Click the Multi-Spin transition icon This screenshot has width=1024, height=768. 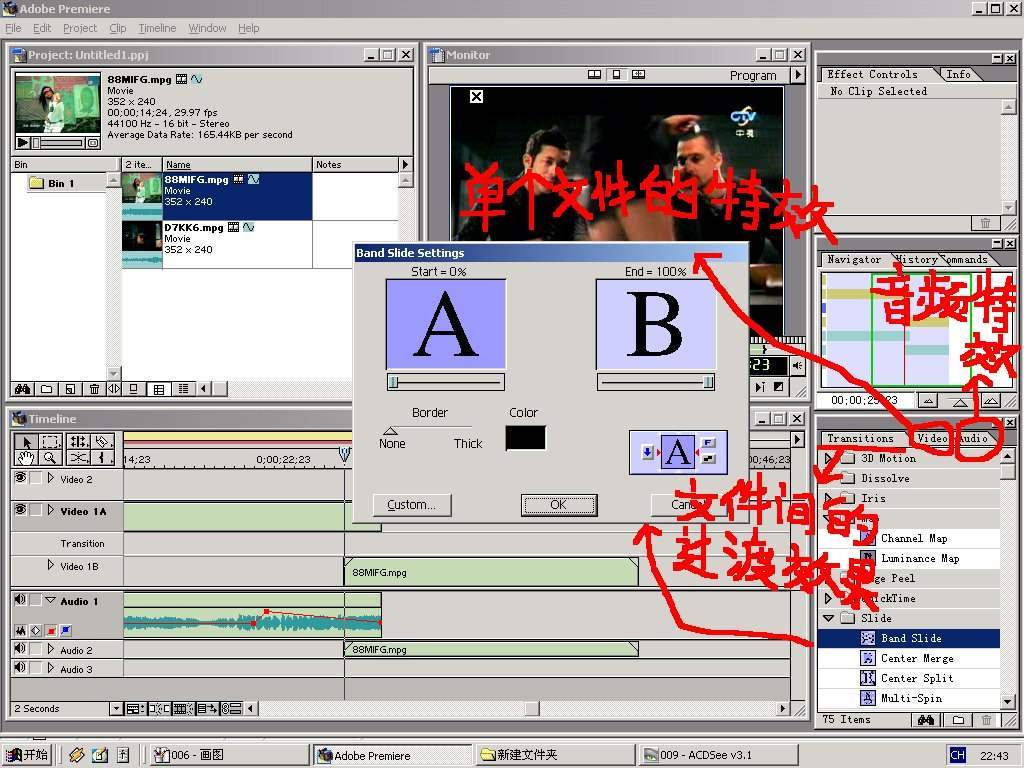point(867,698)
